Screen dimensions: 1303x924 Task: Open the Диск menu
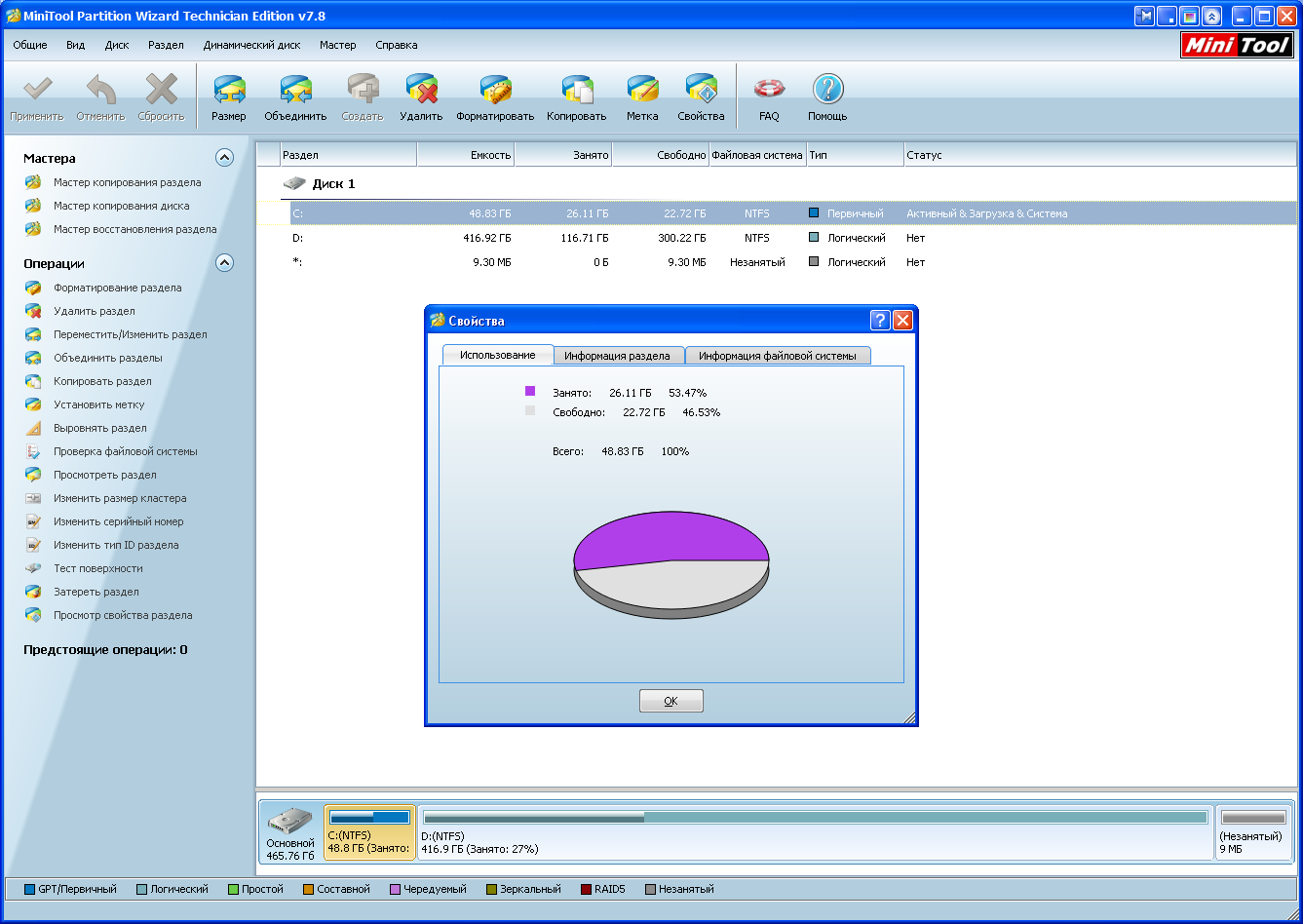point(117,45)
